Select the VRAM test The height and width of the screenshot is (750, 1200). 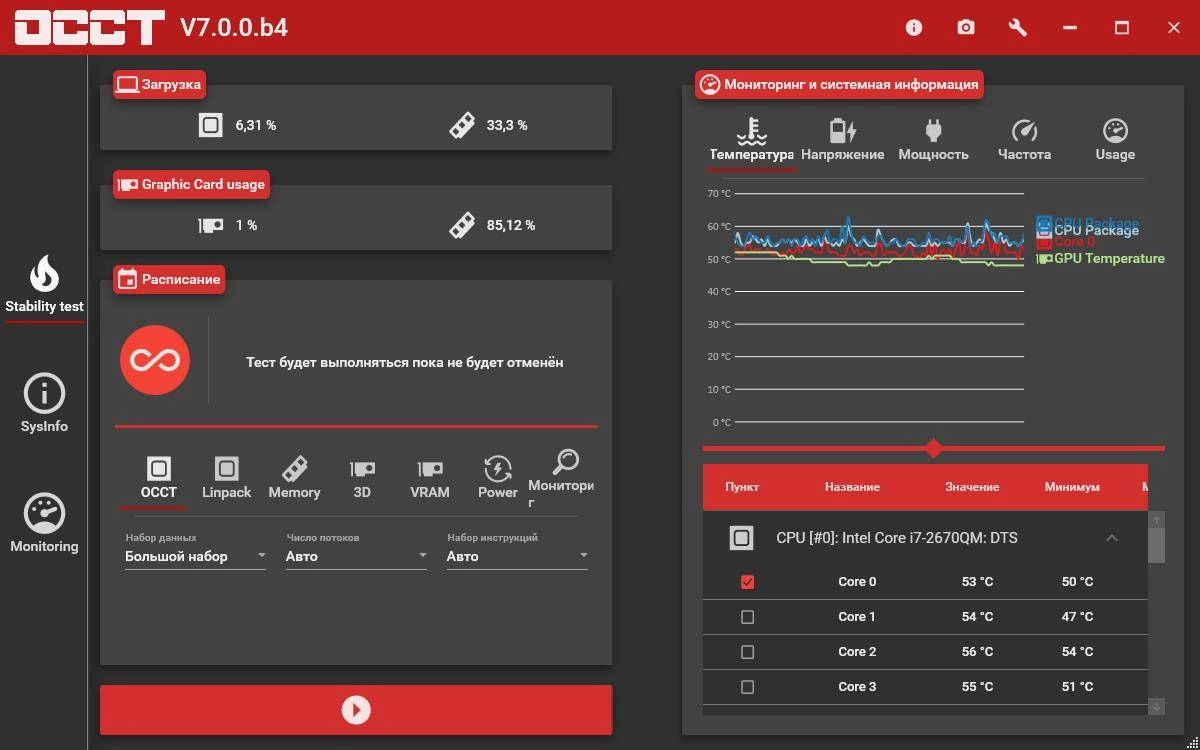click(x=430, y=478)
